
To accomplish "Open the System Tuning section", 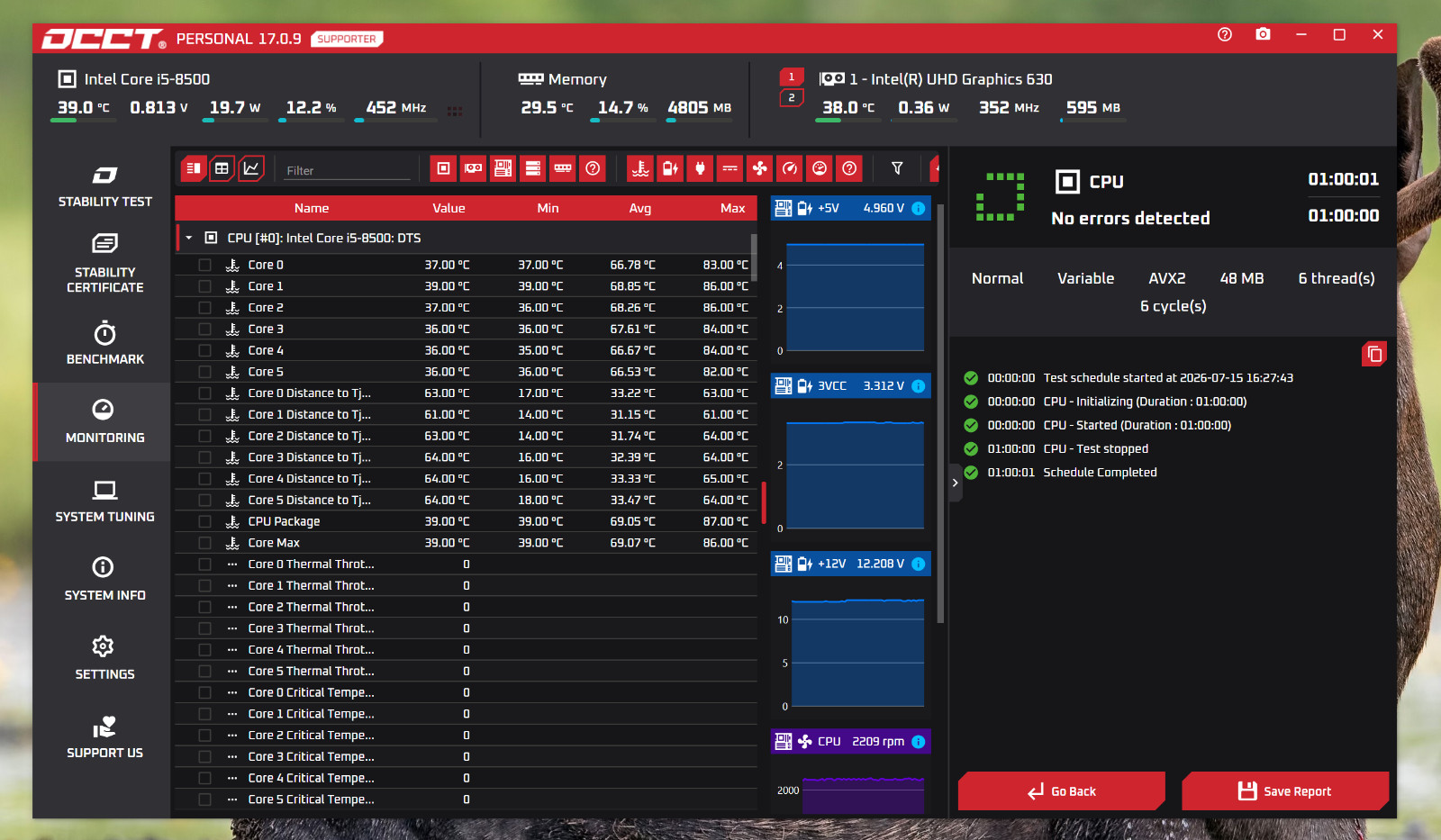I will 104,501.
